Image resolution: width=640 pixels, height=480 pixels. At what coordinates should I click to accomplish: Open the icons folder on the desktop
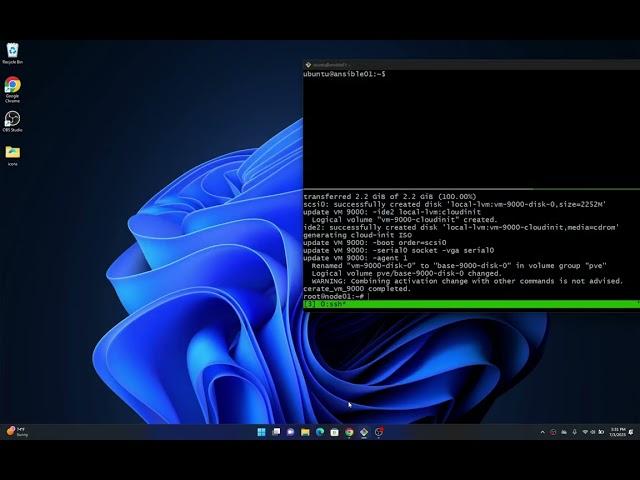pyautogui.click(x=13, y=156)
